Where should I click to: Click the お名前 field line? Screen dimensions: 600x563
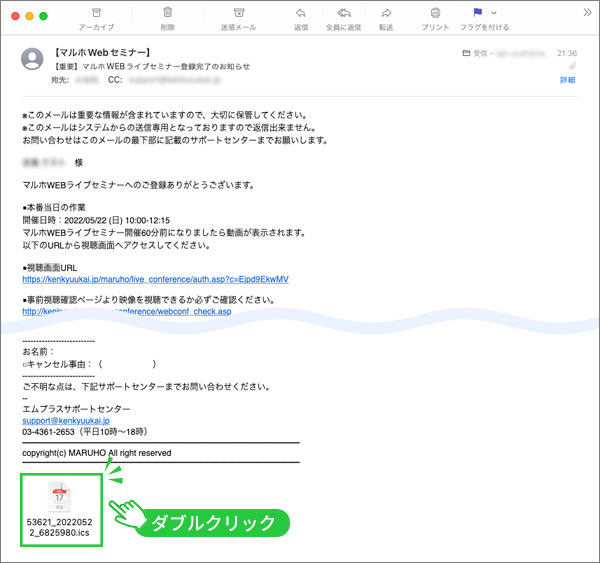click(x=38, y=351)
